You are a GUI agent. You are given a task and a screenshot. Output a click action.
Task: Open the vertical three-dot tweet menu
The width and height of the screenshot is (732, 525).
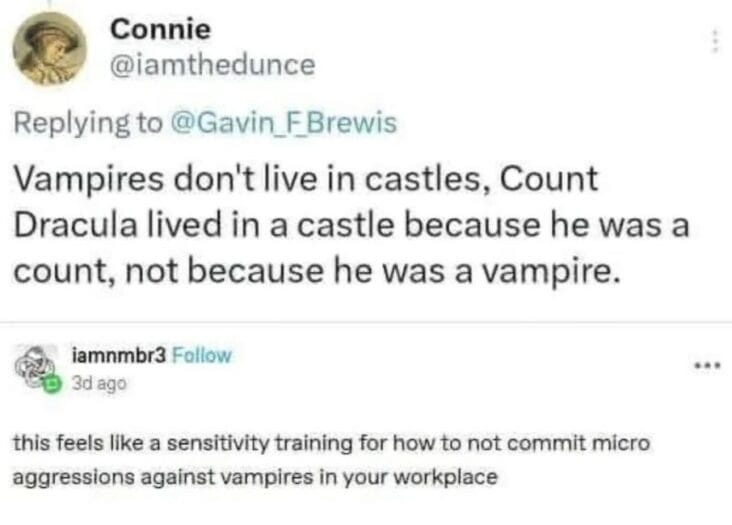point(714,42)
